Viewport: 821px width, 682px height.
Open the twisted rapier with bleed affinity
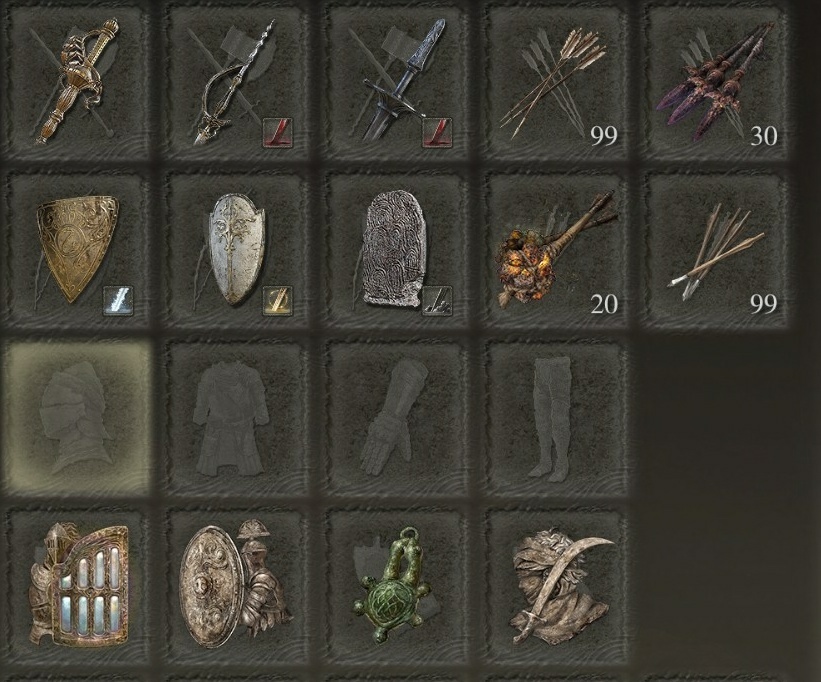[235, 83]
